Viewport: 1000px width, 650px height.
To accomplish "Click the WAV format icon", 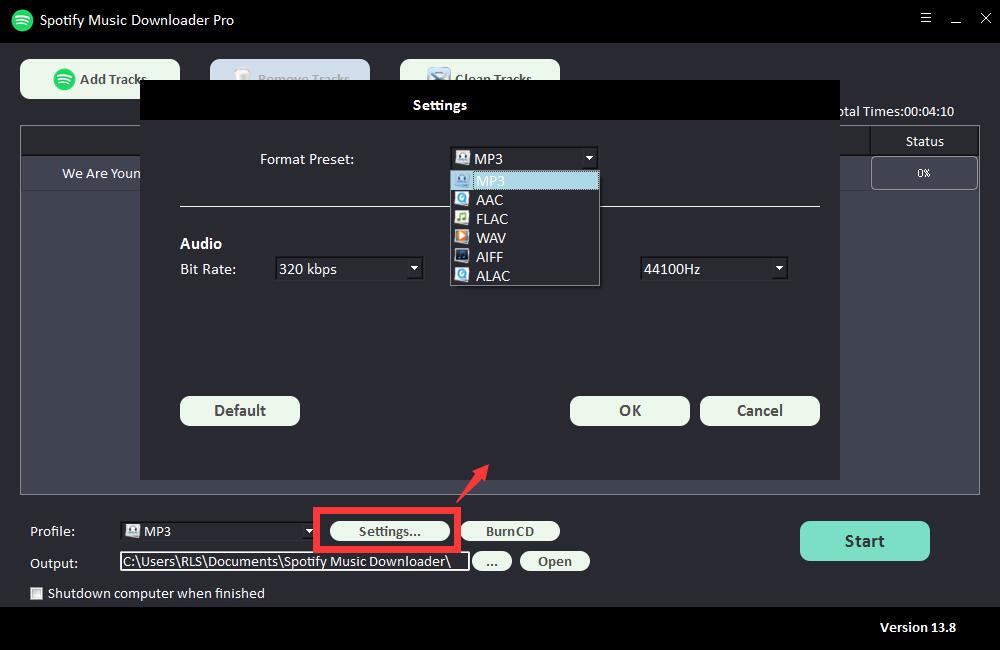I will pos(462,237).
